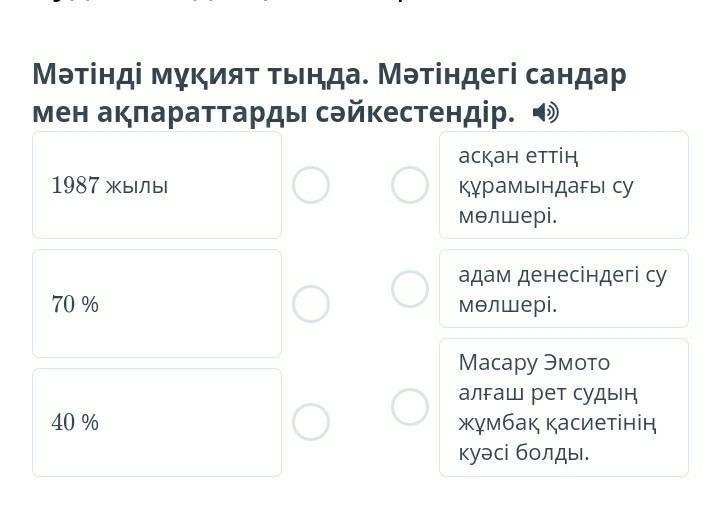Viewport: 720px width, 511px height.
Task: Select the circle beside 40 %
Action: 311,422
